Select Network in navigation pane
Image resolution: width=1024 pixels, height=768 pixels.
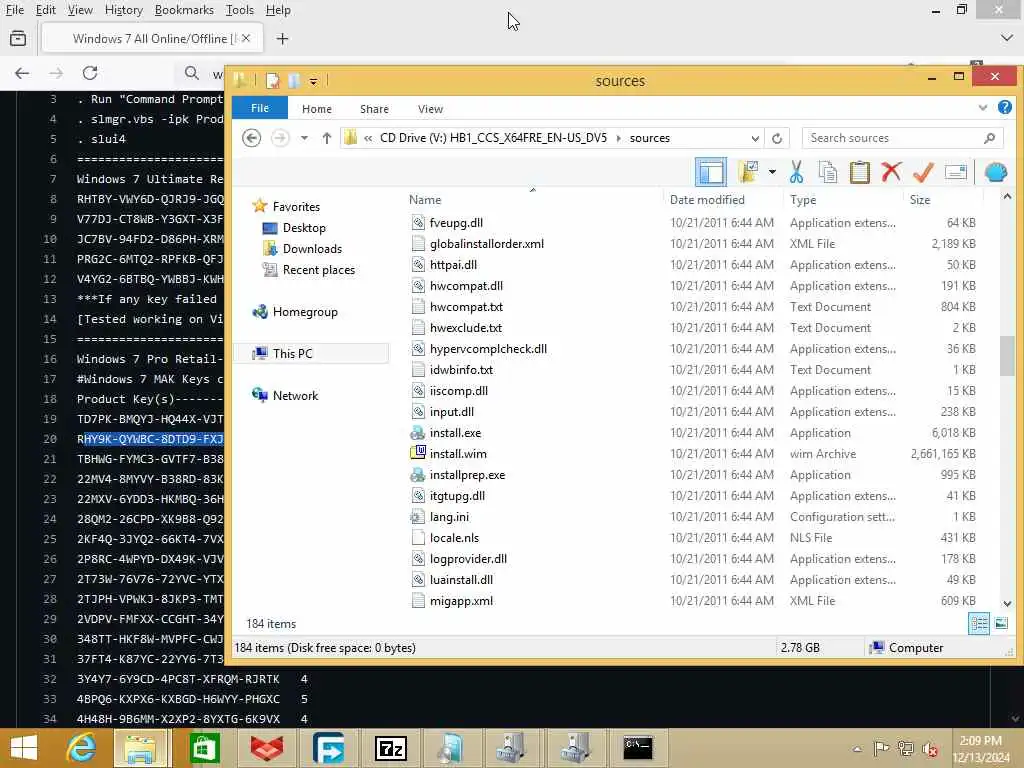285,396
